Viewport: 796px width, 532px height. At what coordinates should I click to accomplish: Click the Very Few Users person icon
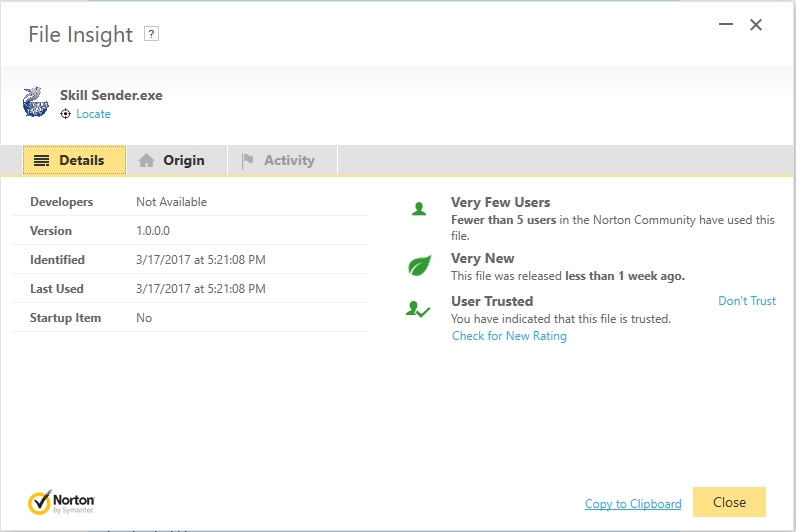point(419,209)
